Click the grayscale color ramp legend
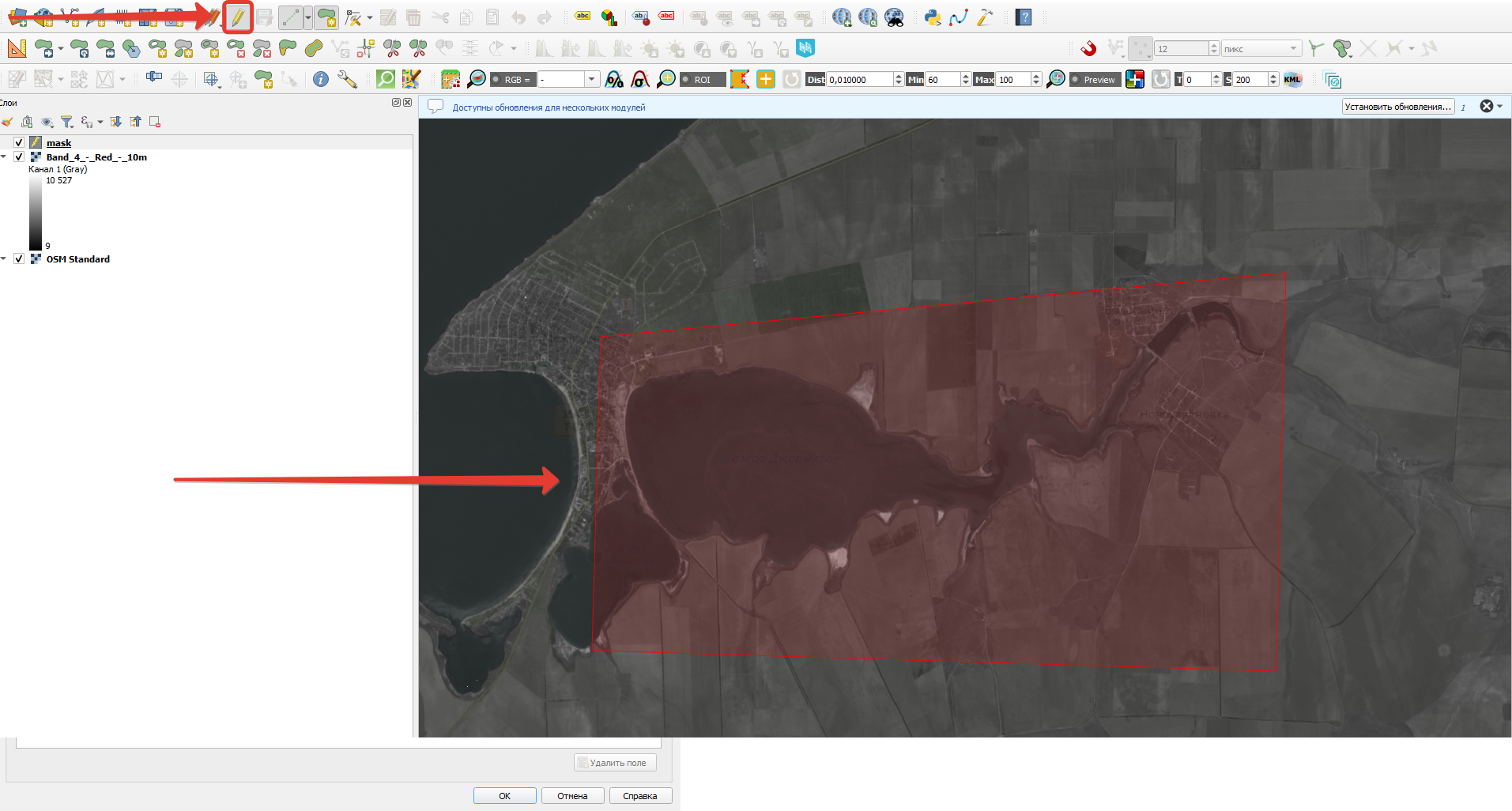 [36, 213]
